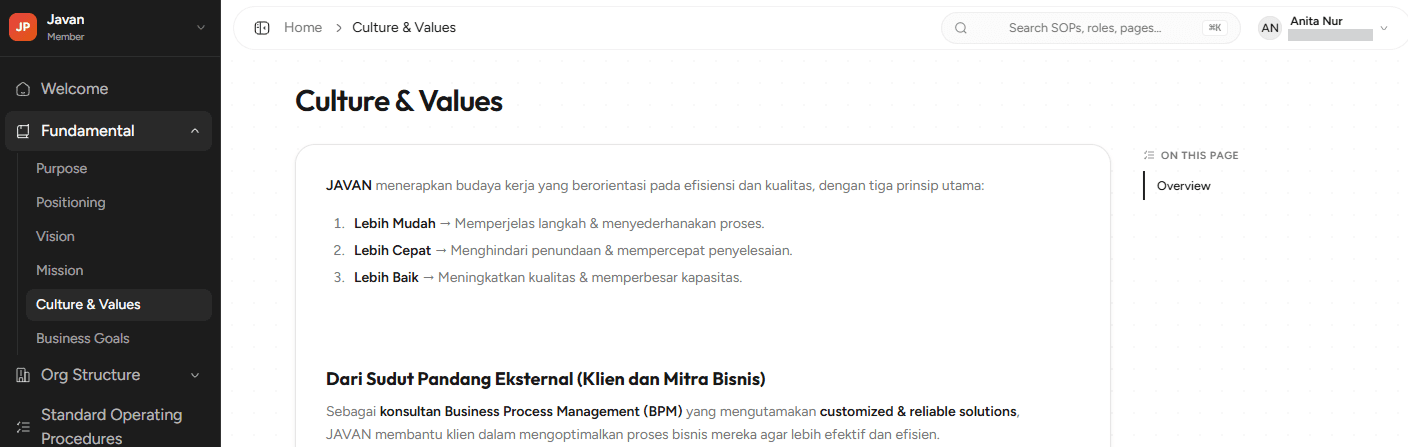The width and height of the screenshot is (1408, 447).
Task: Go to Home breadcrumb
Action: pos(303,28)
